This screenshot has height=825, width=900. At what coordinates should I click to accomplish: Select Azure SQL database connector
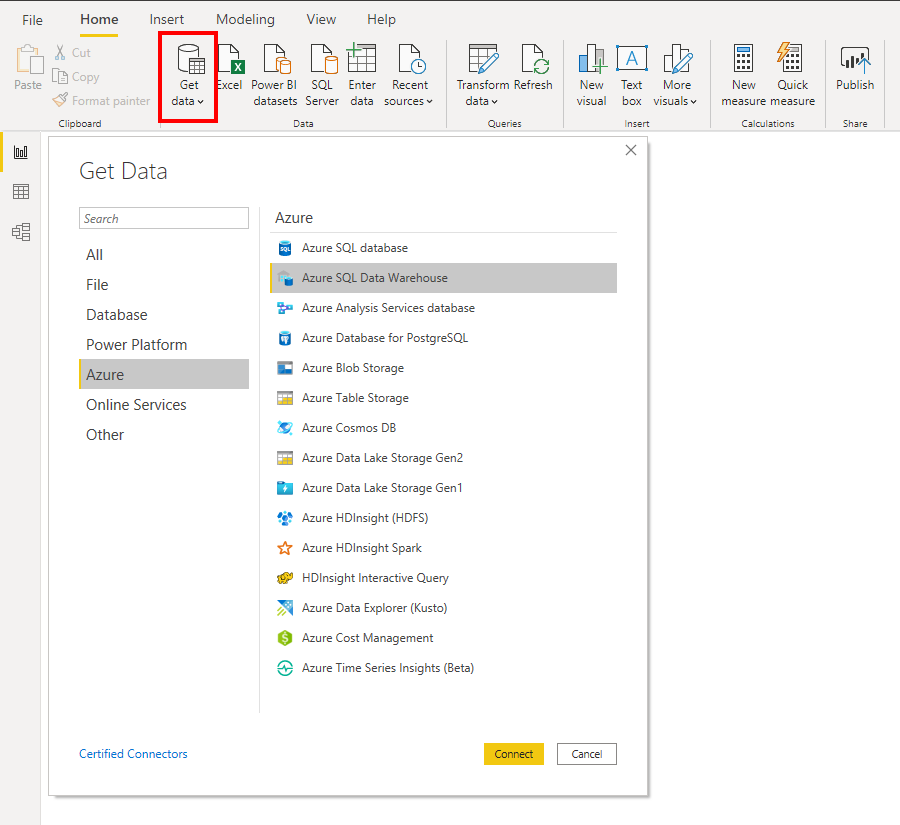click(443, 248)
